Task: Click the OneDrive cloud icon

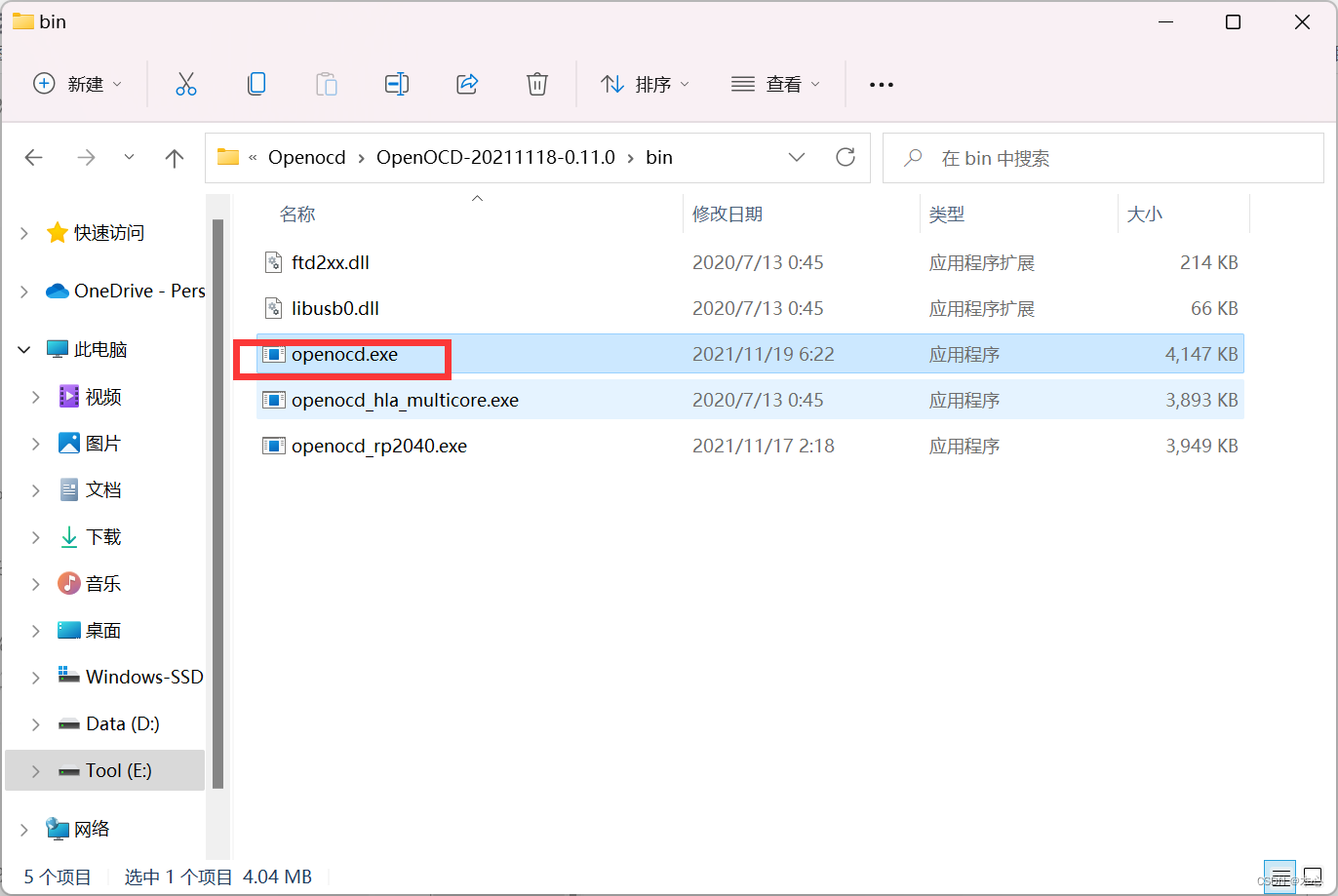Action: [x=58, y=291]
